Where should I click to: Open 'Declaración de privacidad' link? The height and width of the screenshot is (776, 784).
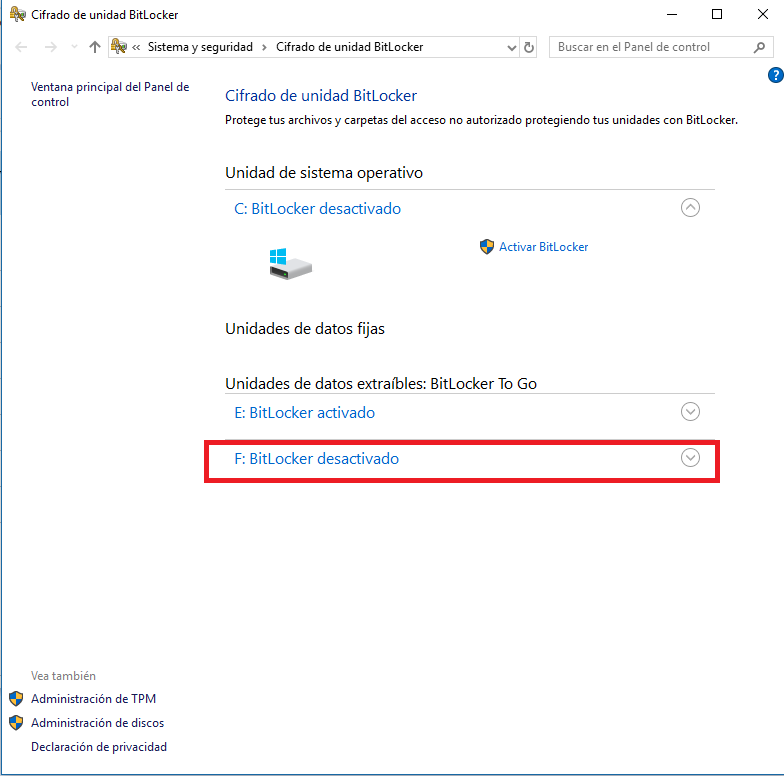pos(98,747)
